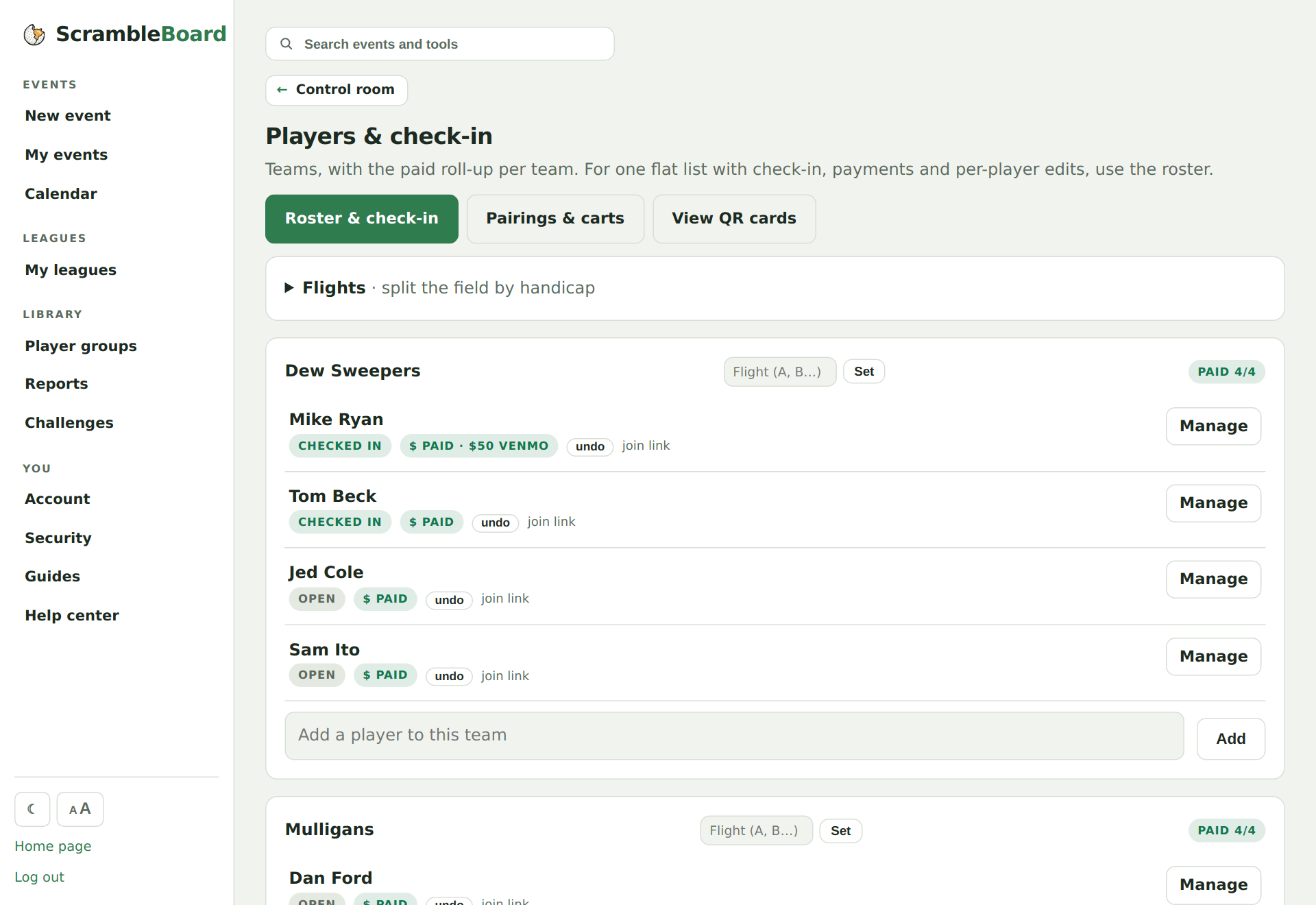Open Help center in sidebar
Image resolution: width=1316 pixels, height=905 pixels.
(x=72, y=616)
